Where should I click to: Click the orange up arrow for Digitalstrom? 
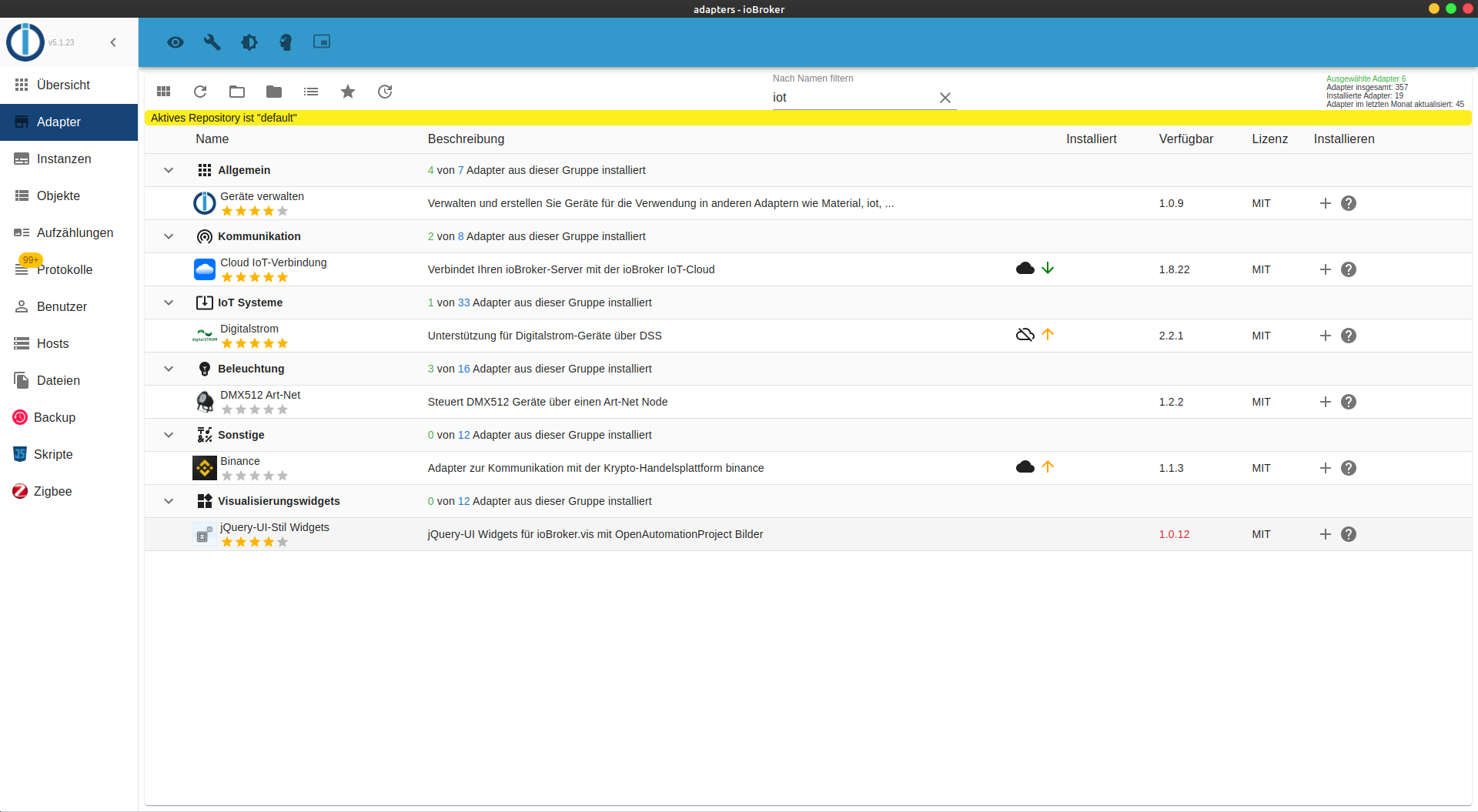pyautogui.click(x=1048, y=334)
